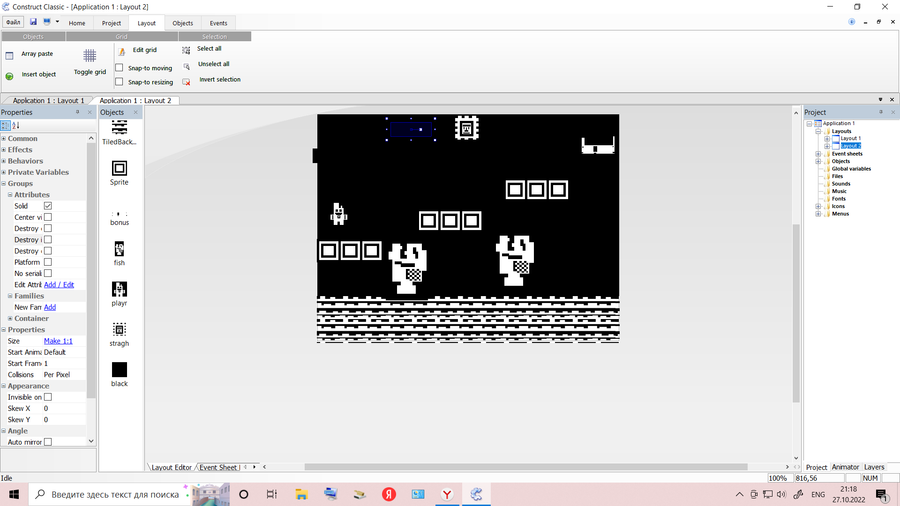Toggle first Destroy attribute checkbox below Center view

coord(48,228)
